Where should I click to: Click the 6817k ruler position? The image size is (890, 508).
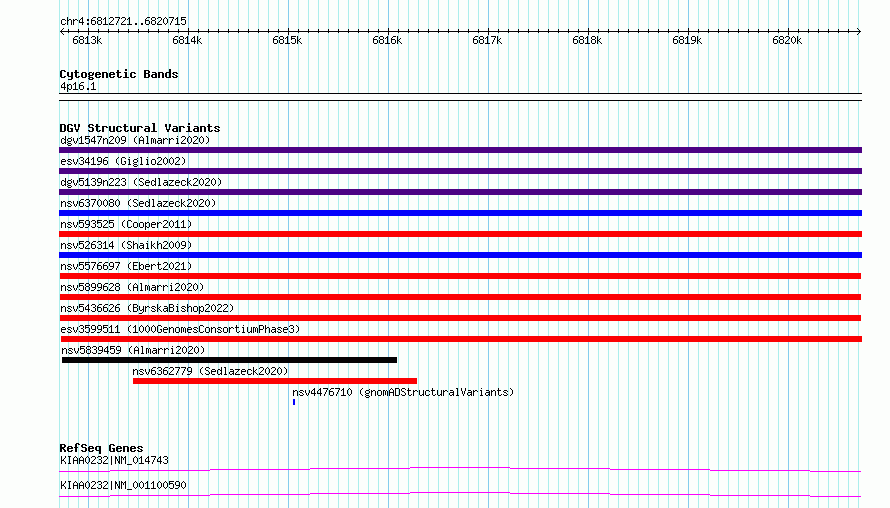[x=487, y=40]
